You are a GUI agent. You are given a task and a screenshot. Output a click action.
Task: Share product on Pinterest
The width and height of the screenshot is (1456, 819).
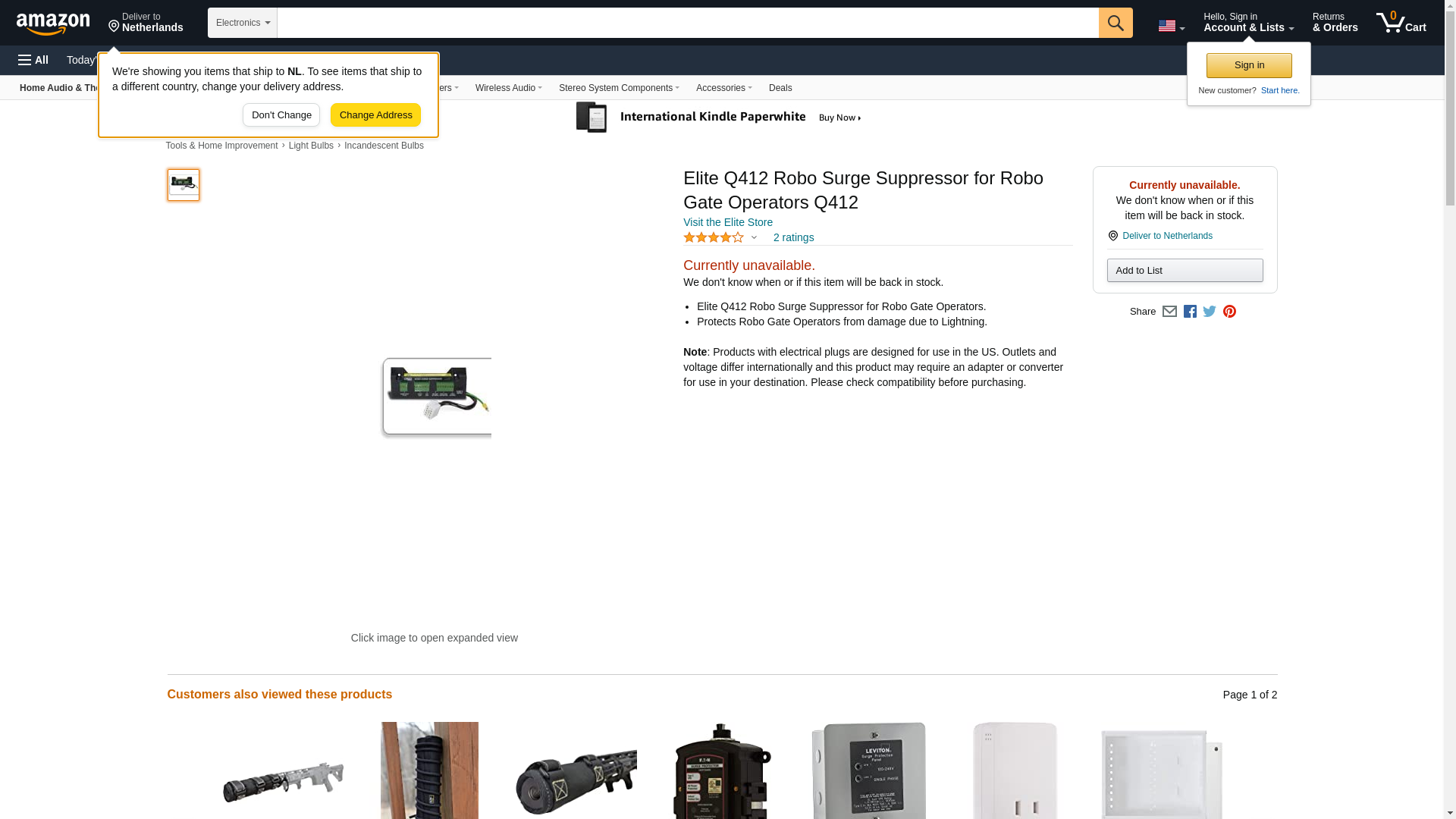pos(1229,312)
